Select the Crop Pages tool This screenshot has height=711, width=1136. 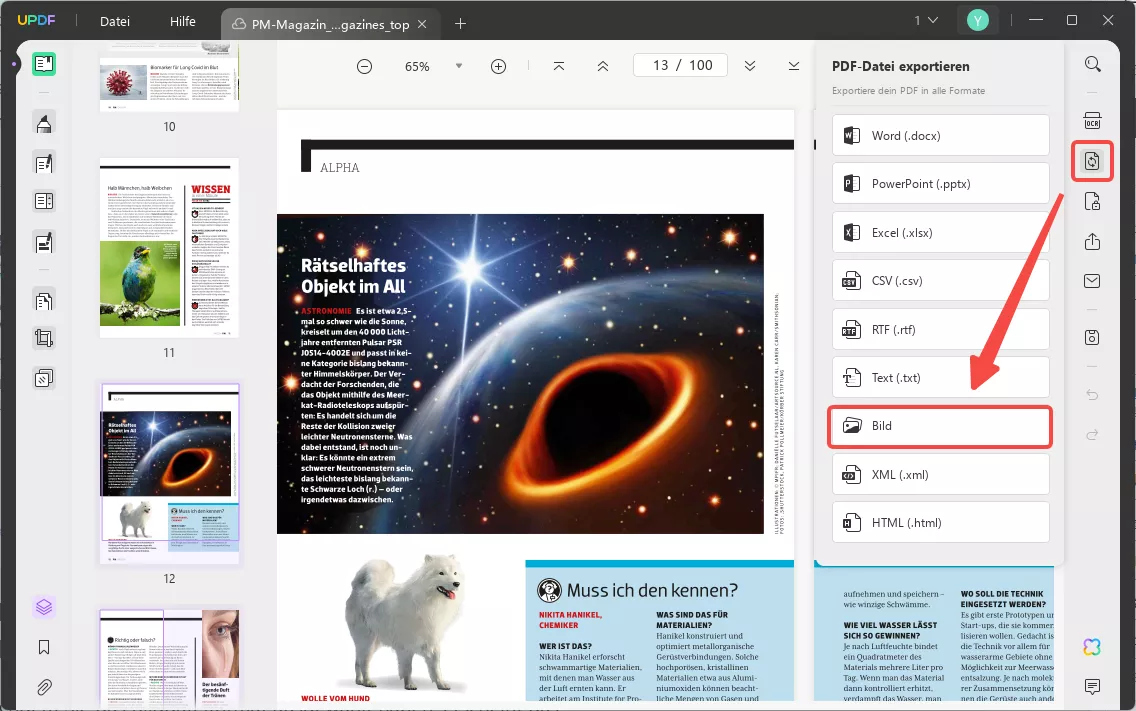coord(44,338)
